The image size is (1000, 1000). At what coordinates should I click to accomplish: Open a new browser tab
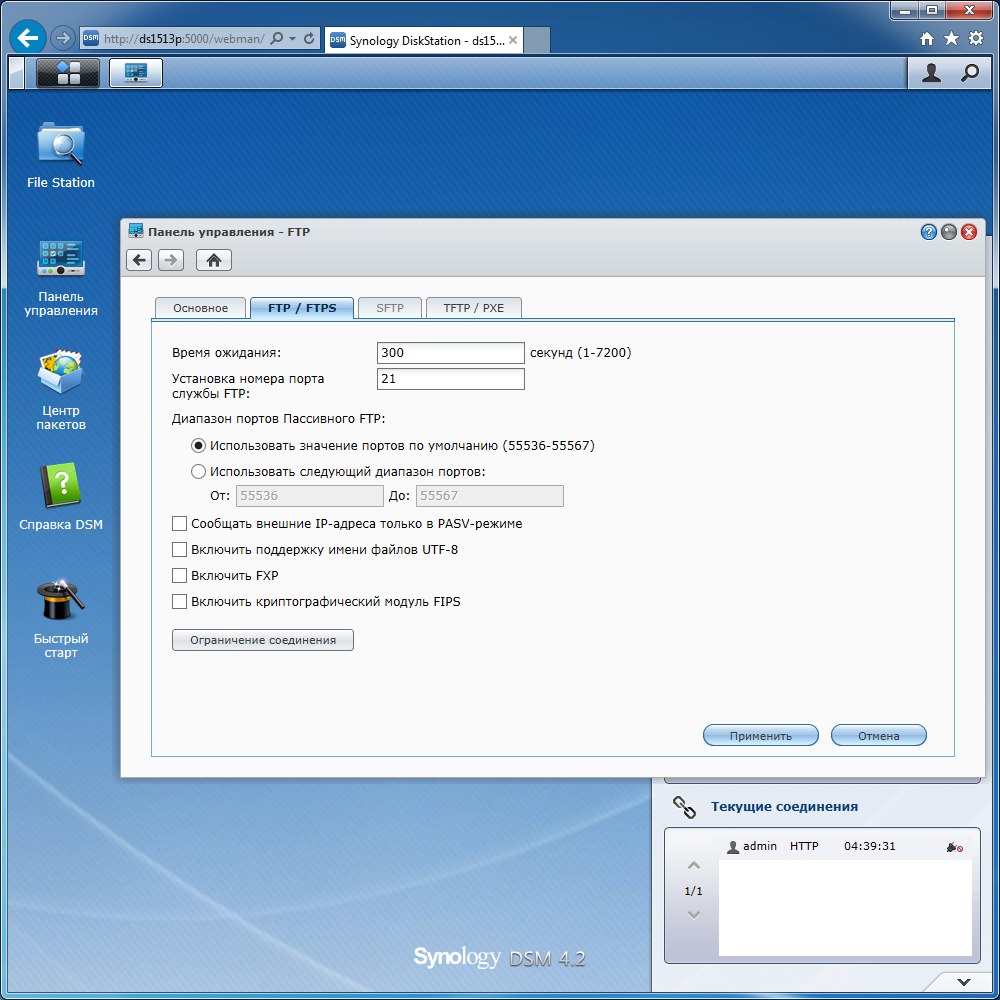537,41
